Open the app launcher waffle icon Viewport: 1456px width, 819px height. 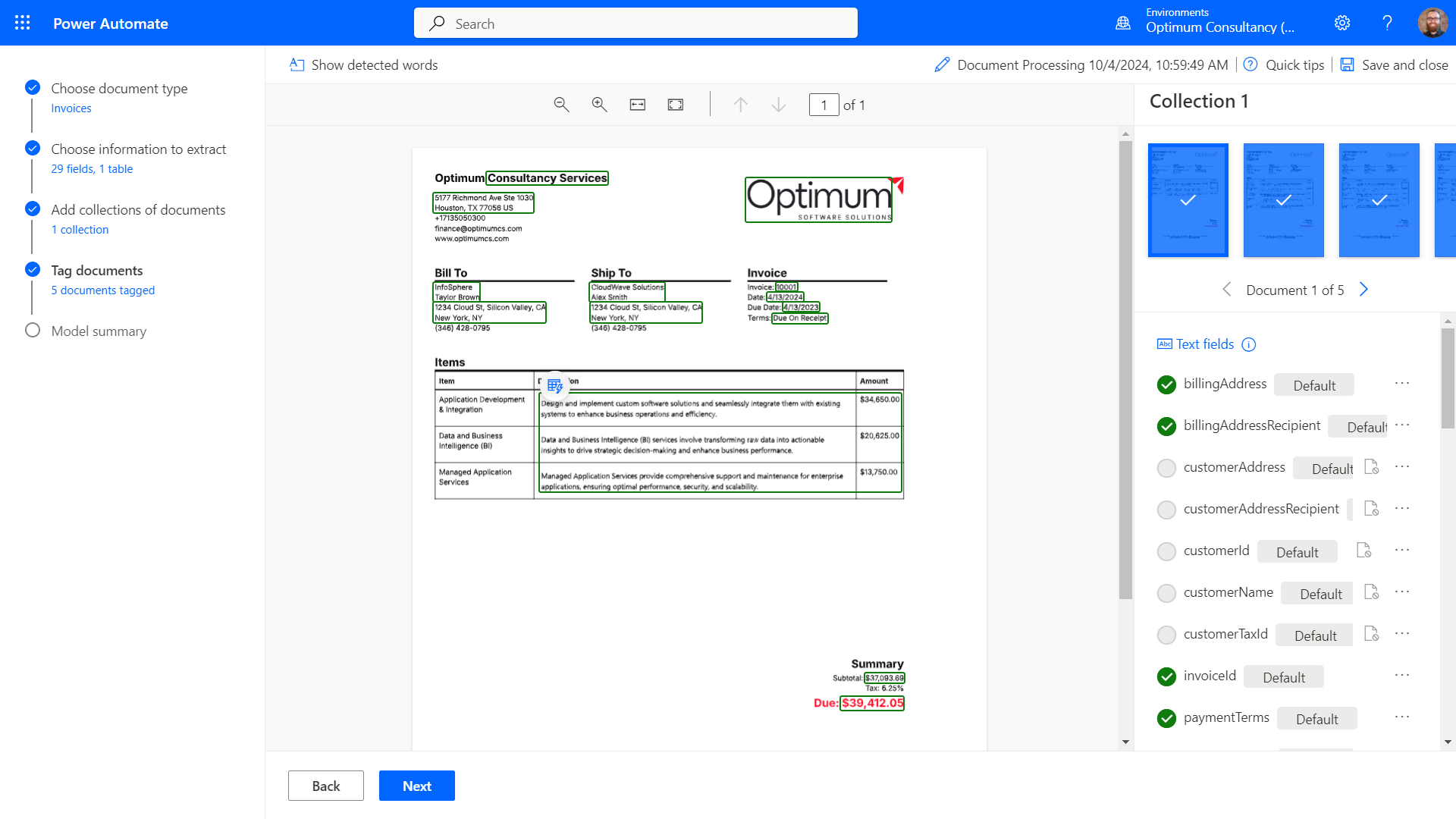coord(23,23)
